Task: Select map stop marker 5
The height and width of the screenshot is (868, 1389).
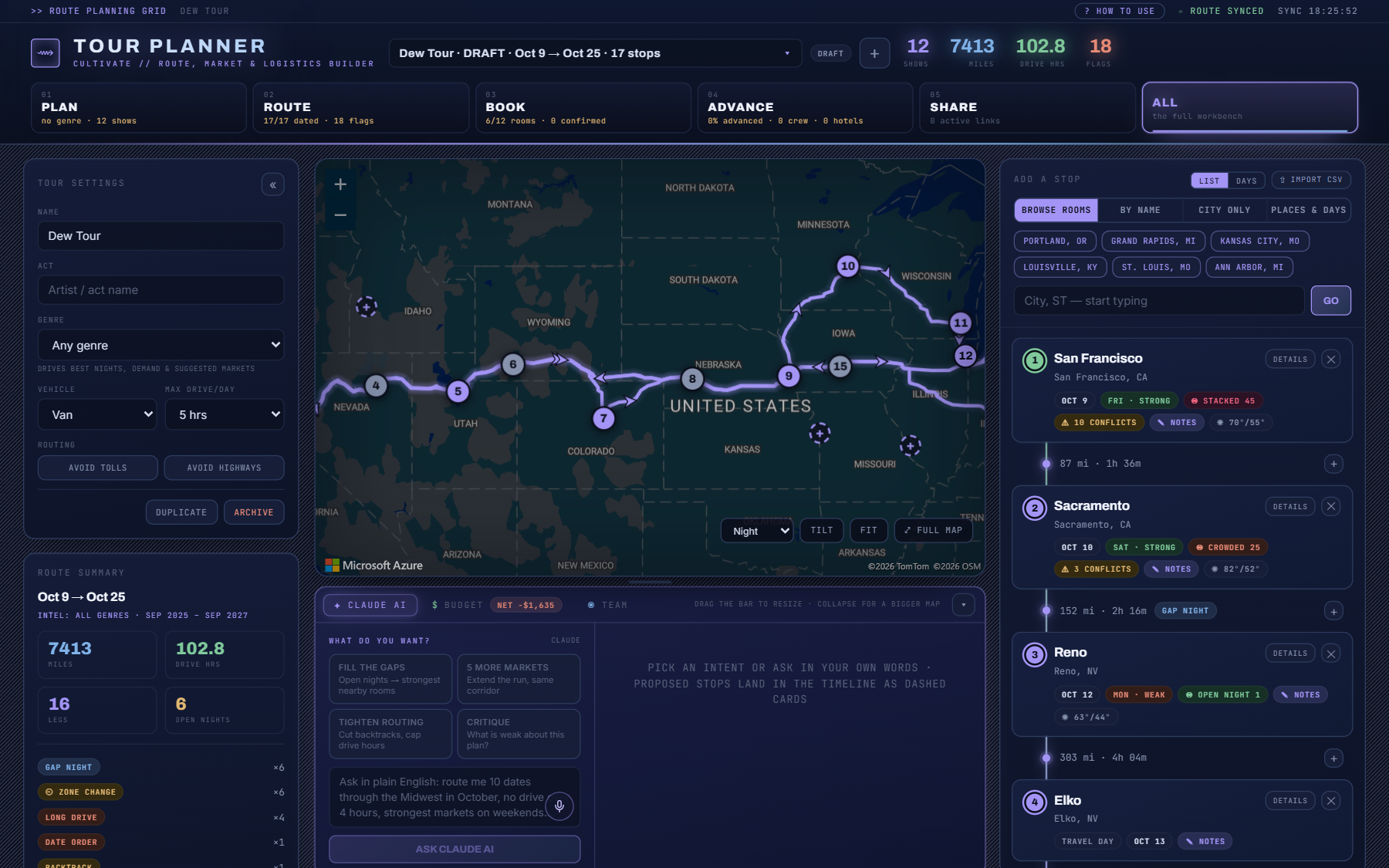Action: point(458,391)
